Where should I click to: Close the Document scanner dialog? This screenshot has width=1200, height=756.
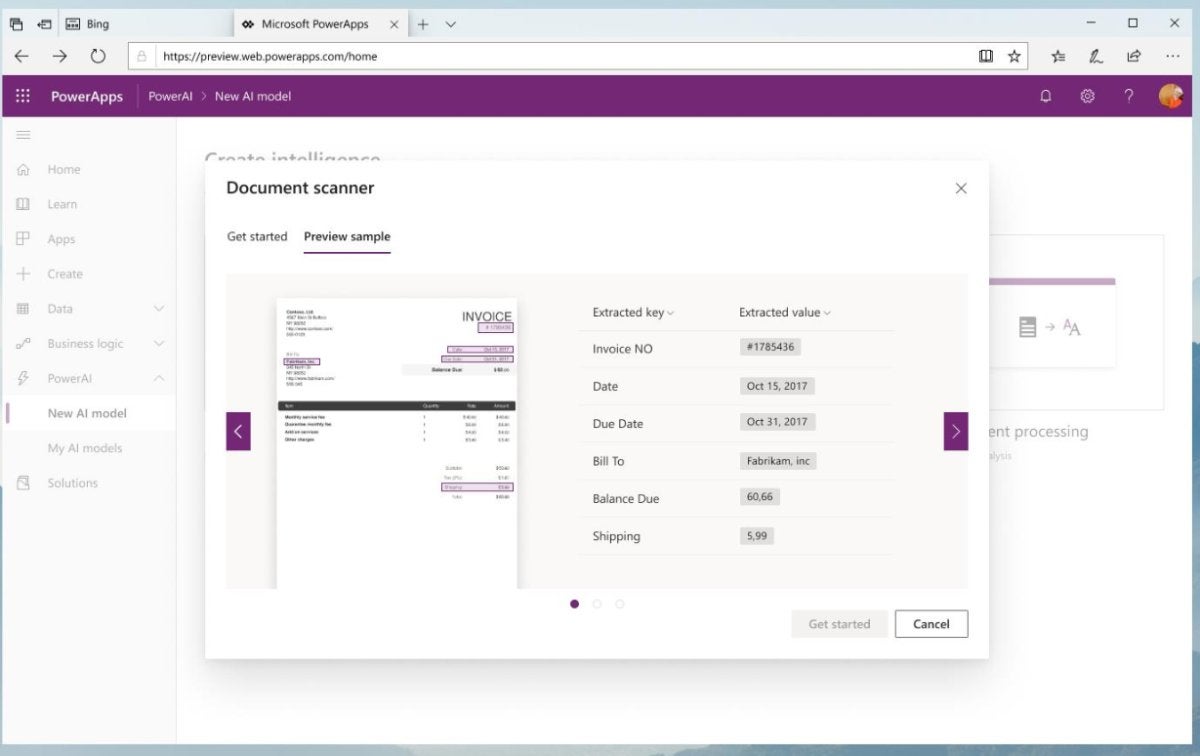point(961,188)
